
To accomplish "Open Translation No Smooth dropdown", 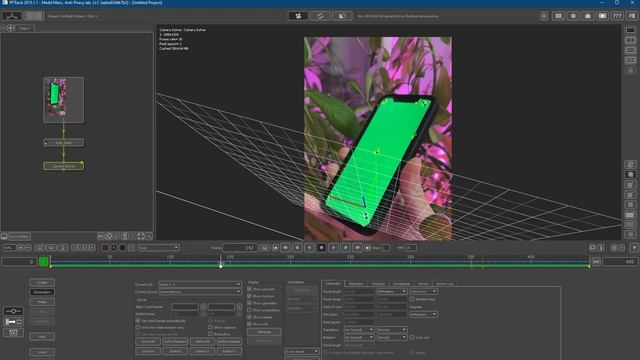I will 359,330.
